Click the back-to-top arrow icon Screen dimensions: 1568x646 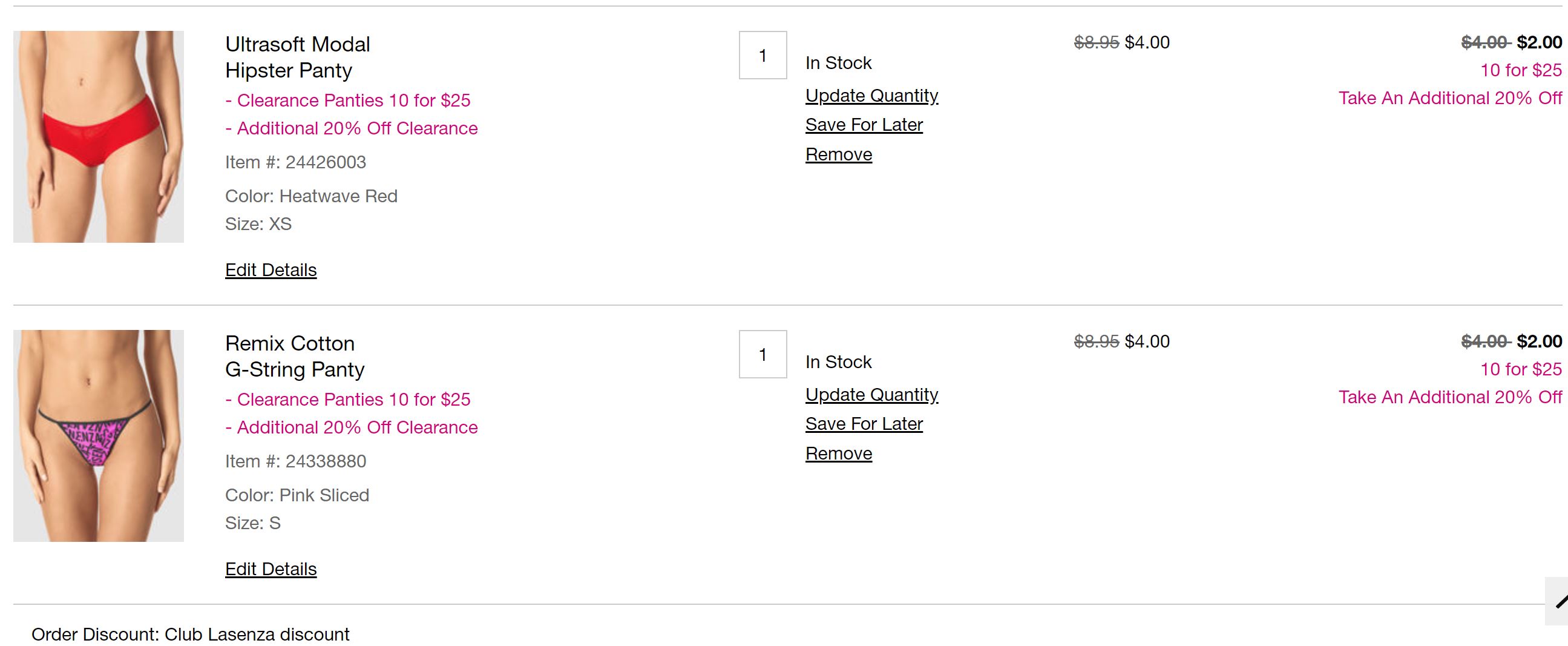(x=1560, y=602)
